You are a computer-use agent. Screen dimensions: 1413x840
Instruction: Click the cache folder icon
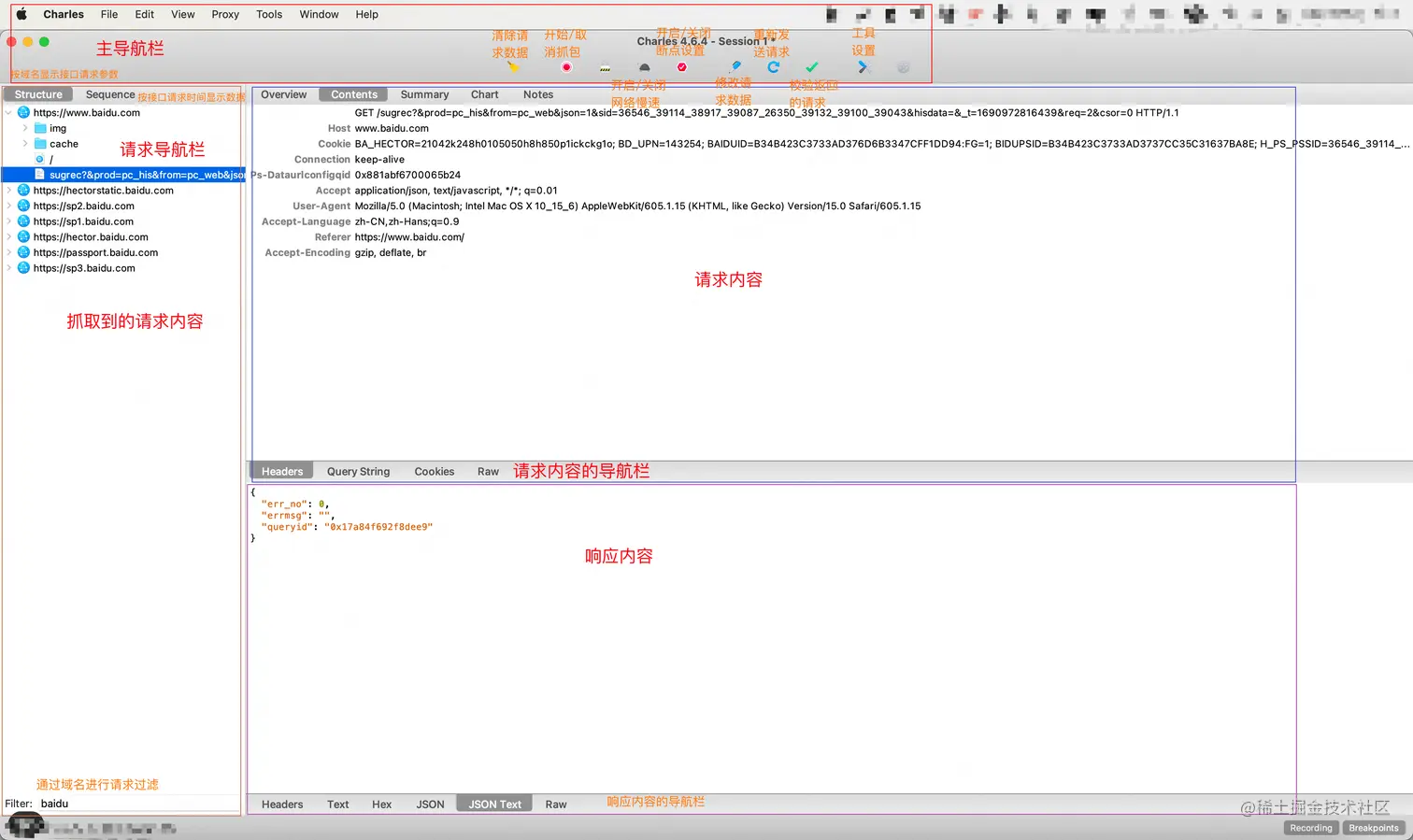coord(40,144)
